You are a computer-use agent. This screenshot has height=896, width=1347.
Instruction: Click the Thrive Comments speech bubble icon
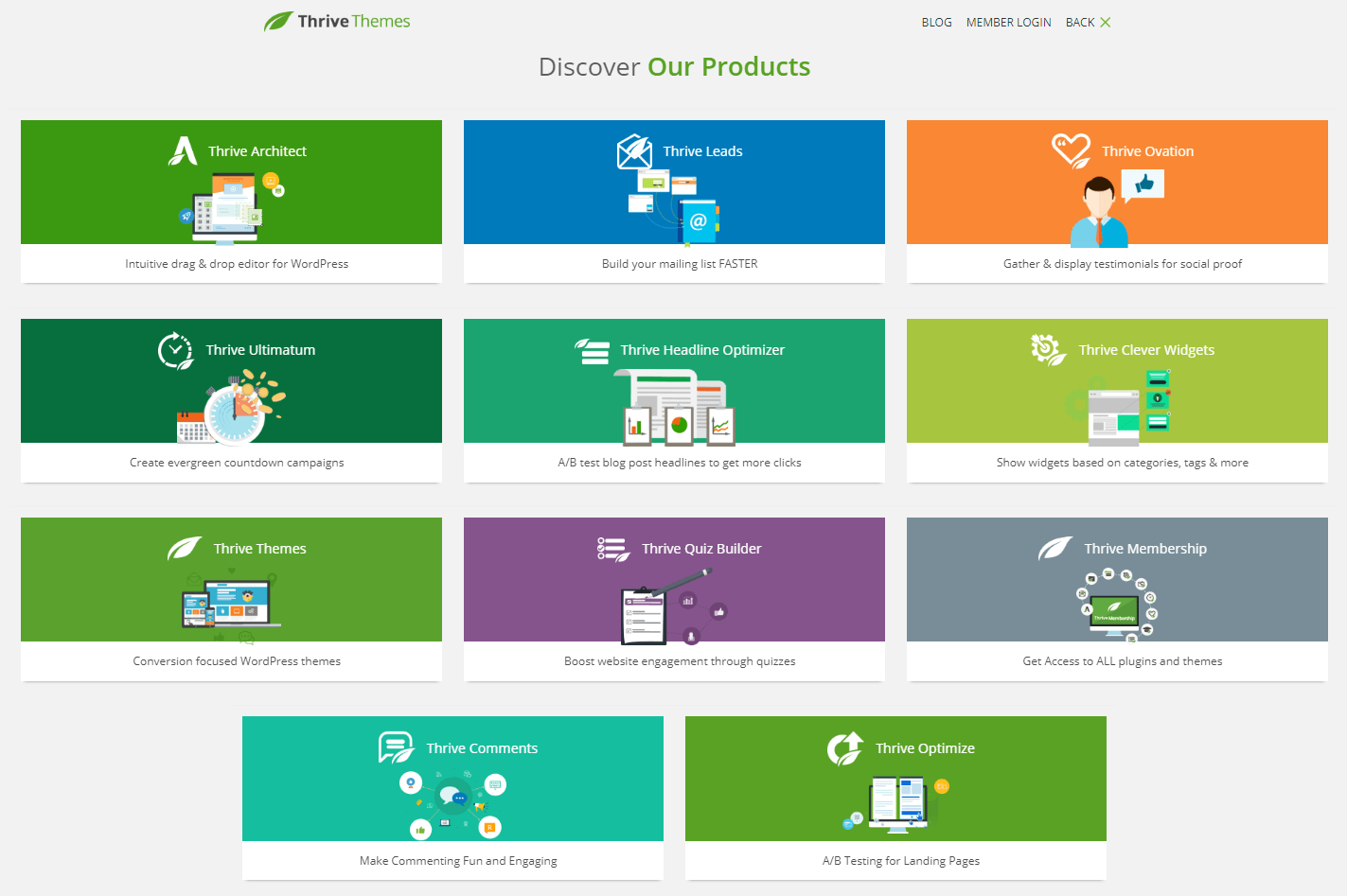point(397,747)
